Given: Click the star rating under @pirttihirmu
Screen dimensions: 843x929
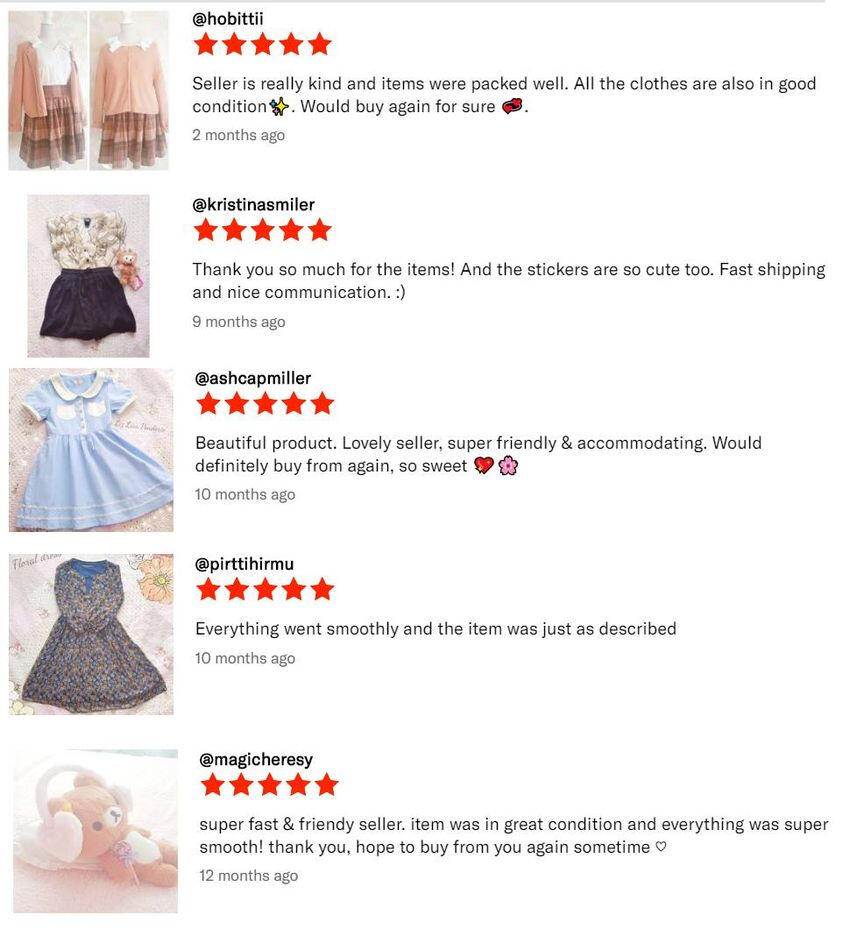Looking at the screenshot, I should [x=265, y=589].
